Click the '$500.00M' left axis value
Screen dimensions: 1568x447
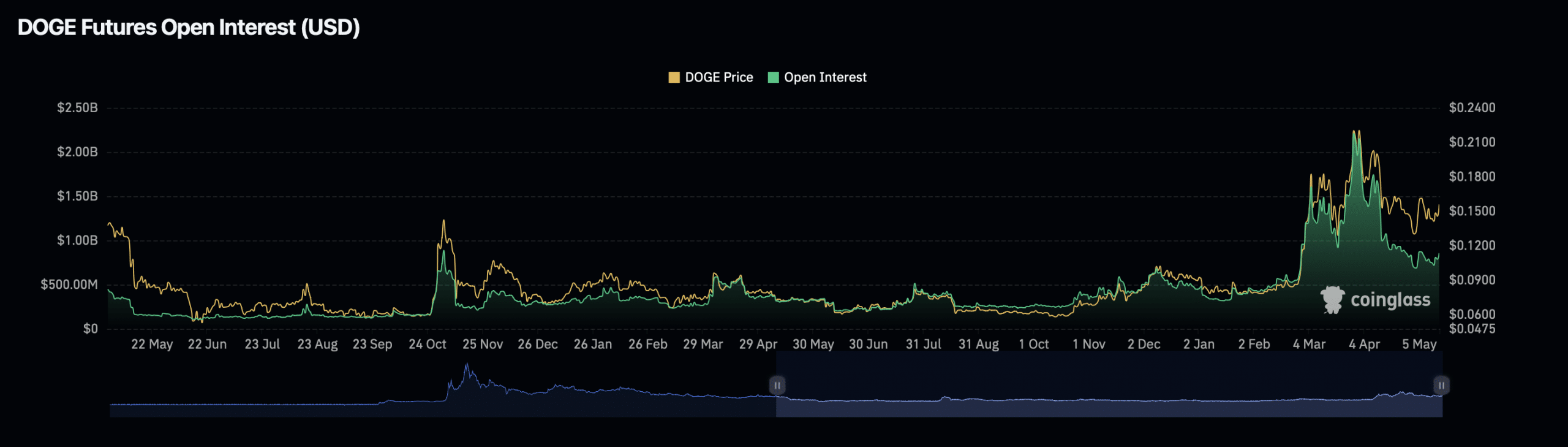(69, 285)
